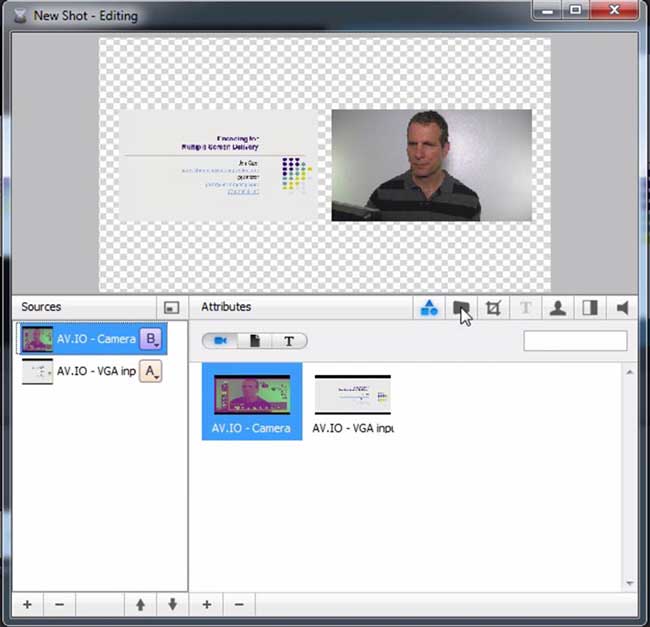Move selected source down in list

[172, 605]
